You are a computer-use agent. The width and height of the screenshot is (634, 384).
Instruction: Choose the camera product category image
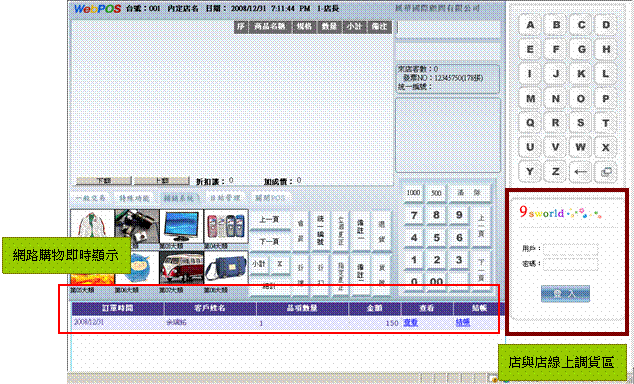pyautogui.click(x=137, y=226)
